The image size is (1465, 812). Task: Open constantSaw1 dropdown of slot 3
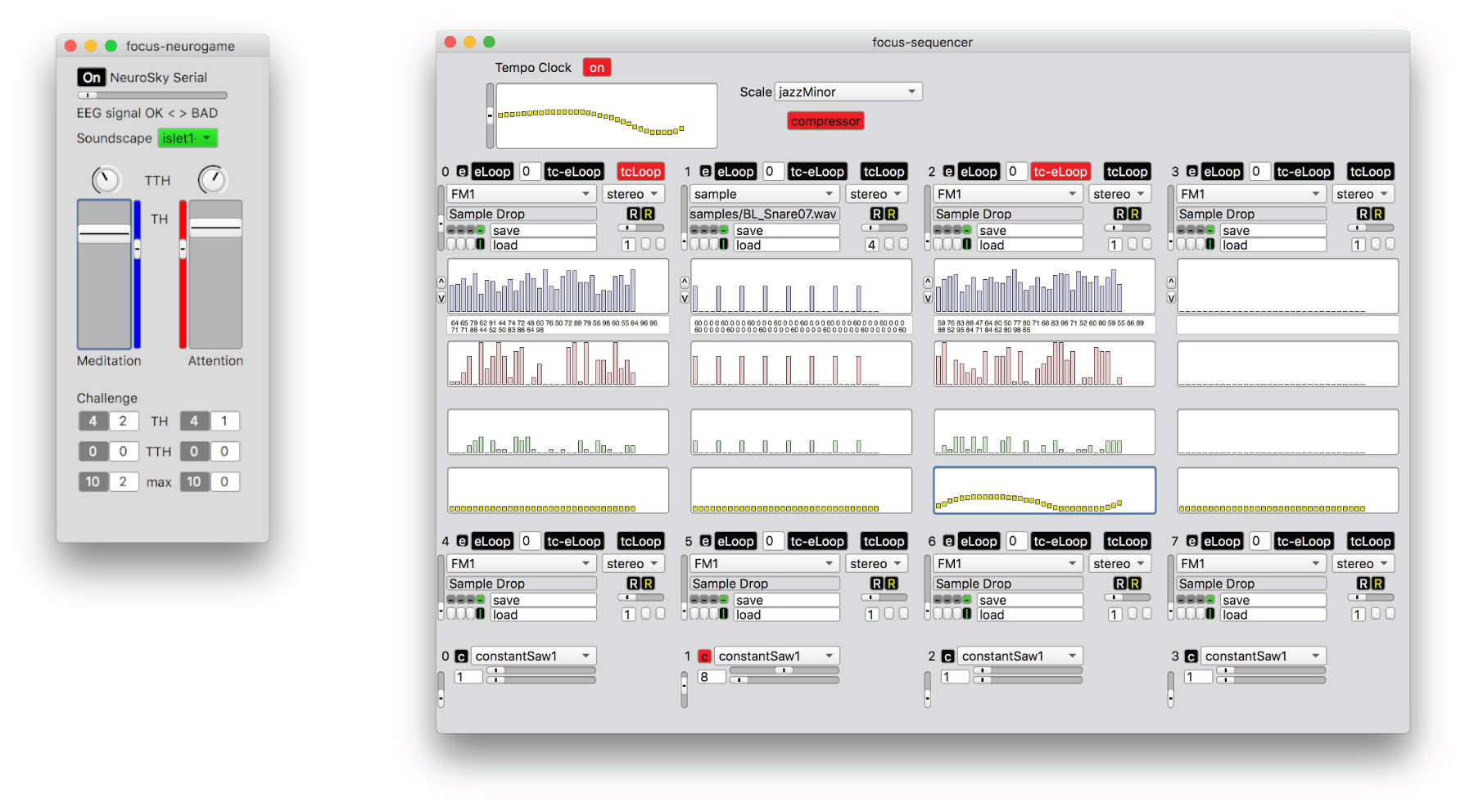tap(1264, 656)
